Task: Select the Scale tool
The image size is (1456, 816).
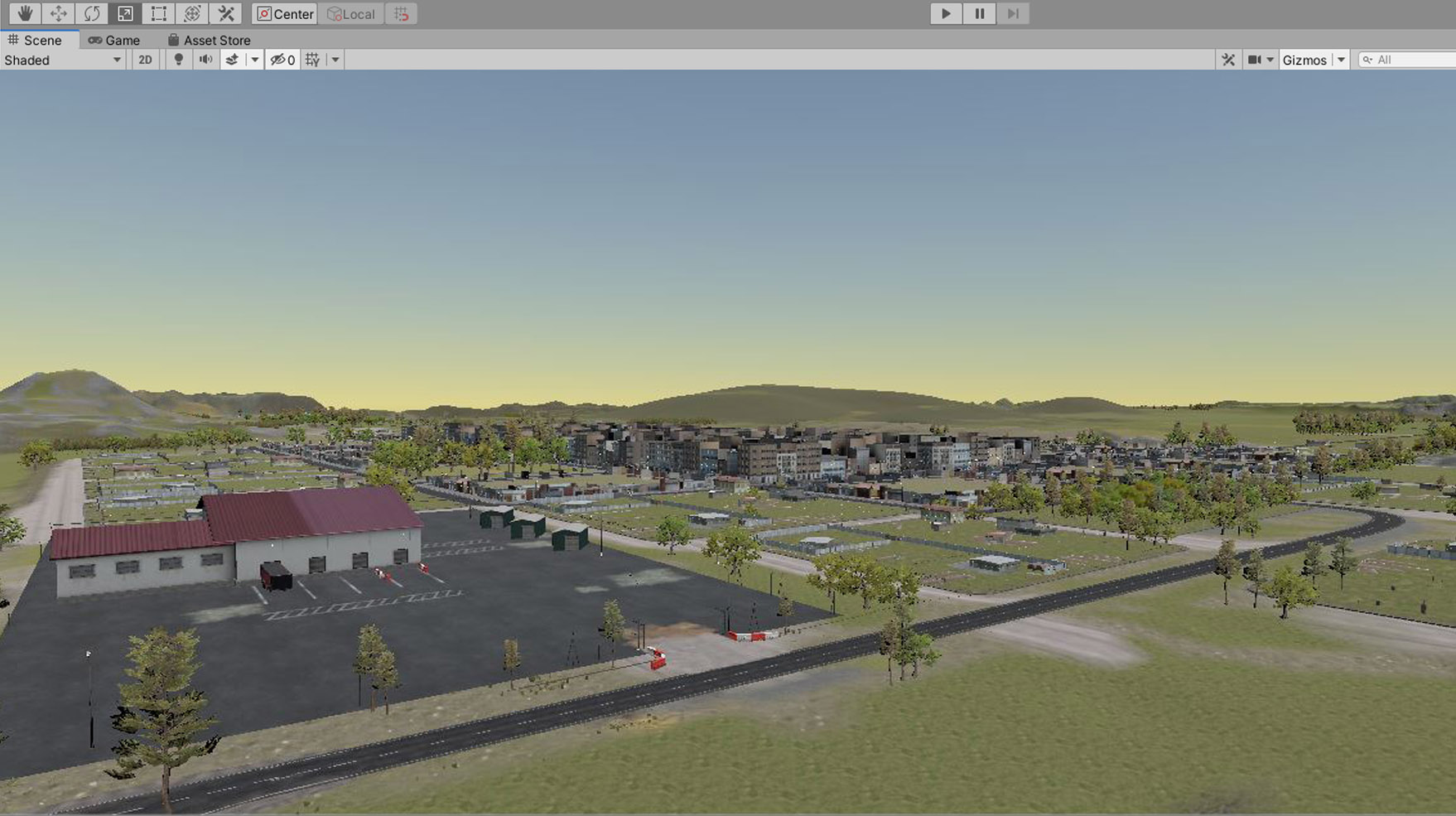Action: [125, 13]
